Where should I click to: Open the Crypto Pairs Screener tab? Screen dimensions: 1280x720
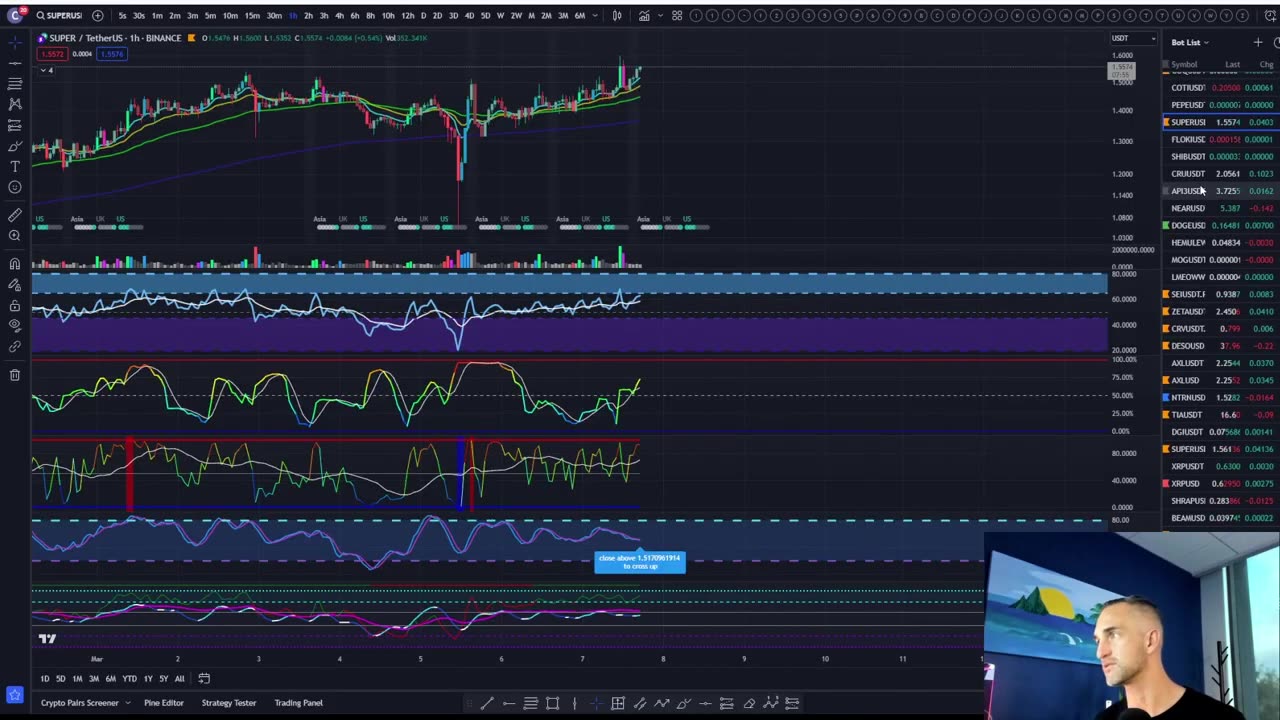[x=79, y=703]
